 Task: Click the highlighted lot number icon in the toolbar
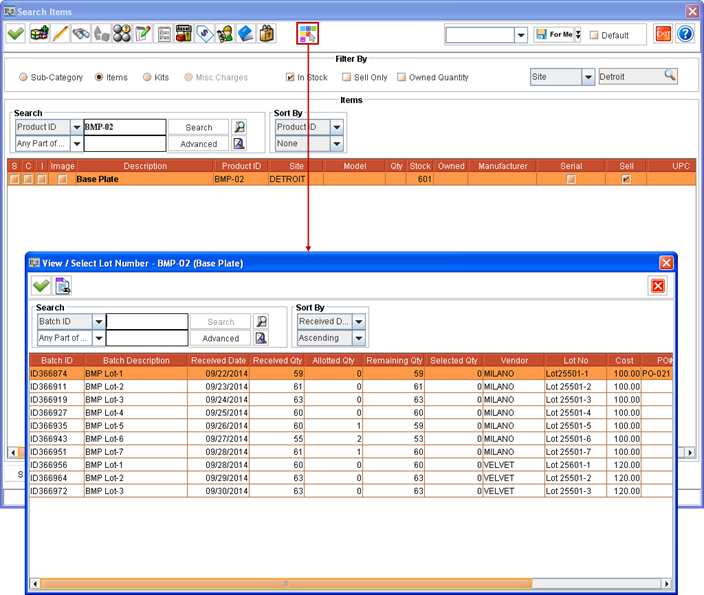pyautogui.click(x=307, y=34)
